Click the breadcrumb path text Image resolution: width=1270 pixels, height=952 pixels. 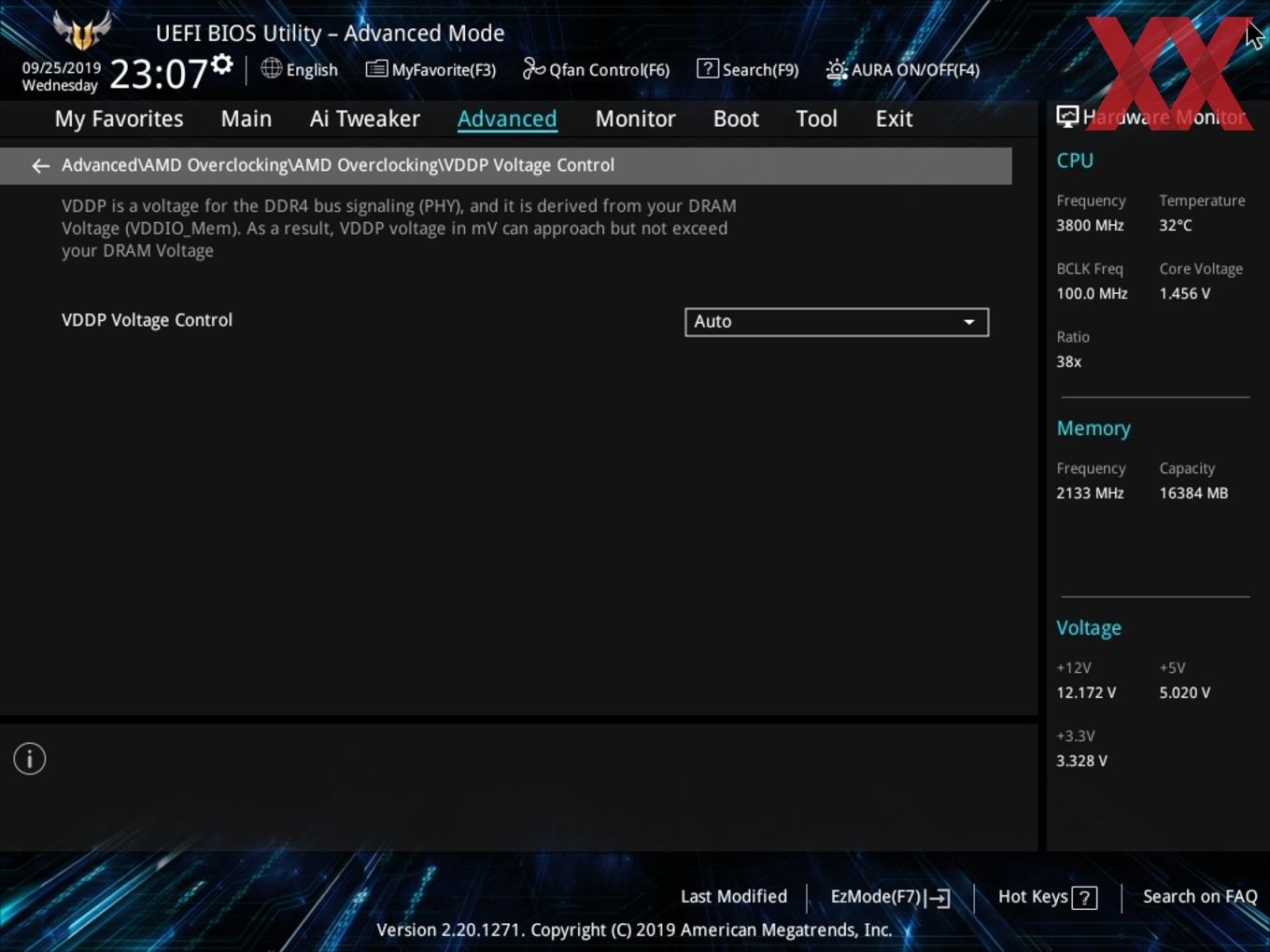338,165
